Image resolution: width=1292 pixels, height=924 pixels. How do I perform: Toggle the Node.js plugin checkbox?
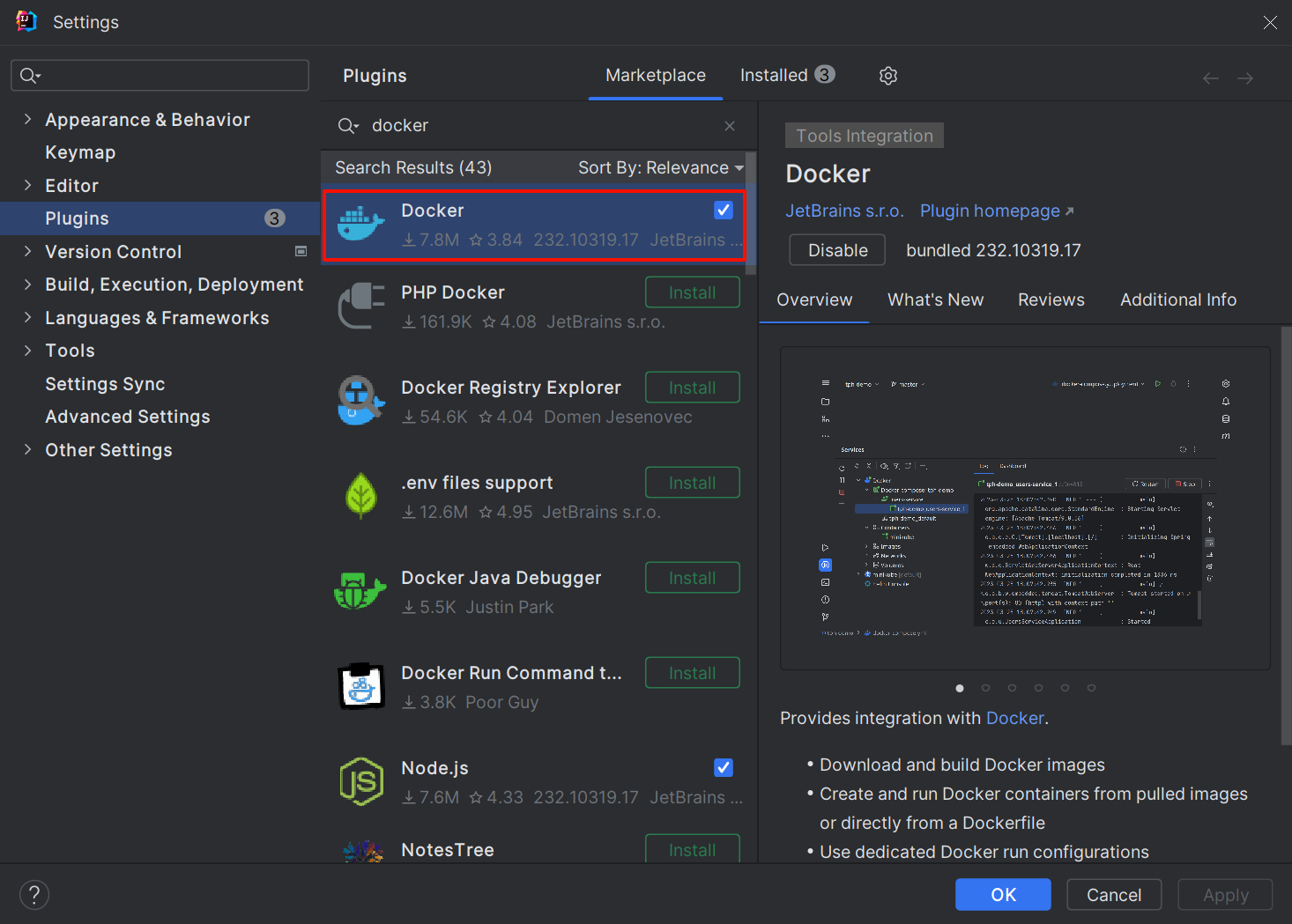(x=724, y=767)
